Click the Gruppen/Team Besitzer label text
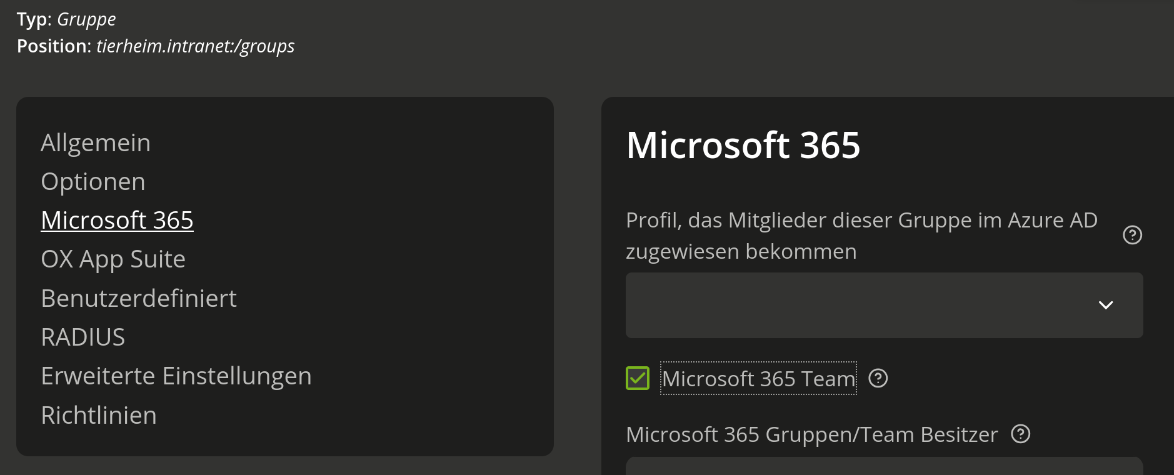This screenshot has height=475, width=1174. [x=812, y=434]
